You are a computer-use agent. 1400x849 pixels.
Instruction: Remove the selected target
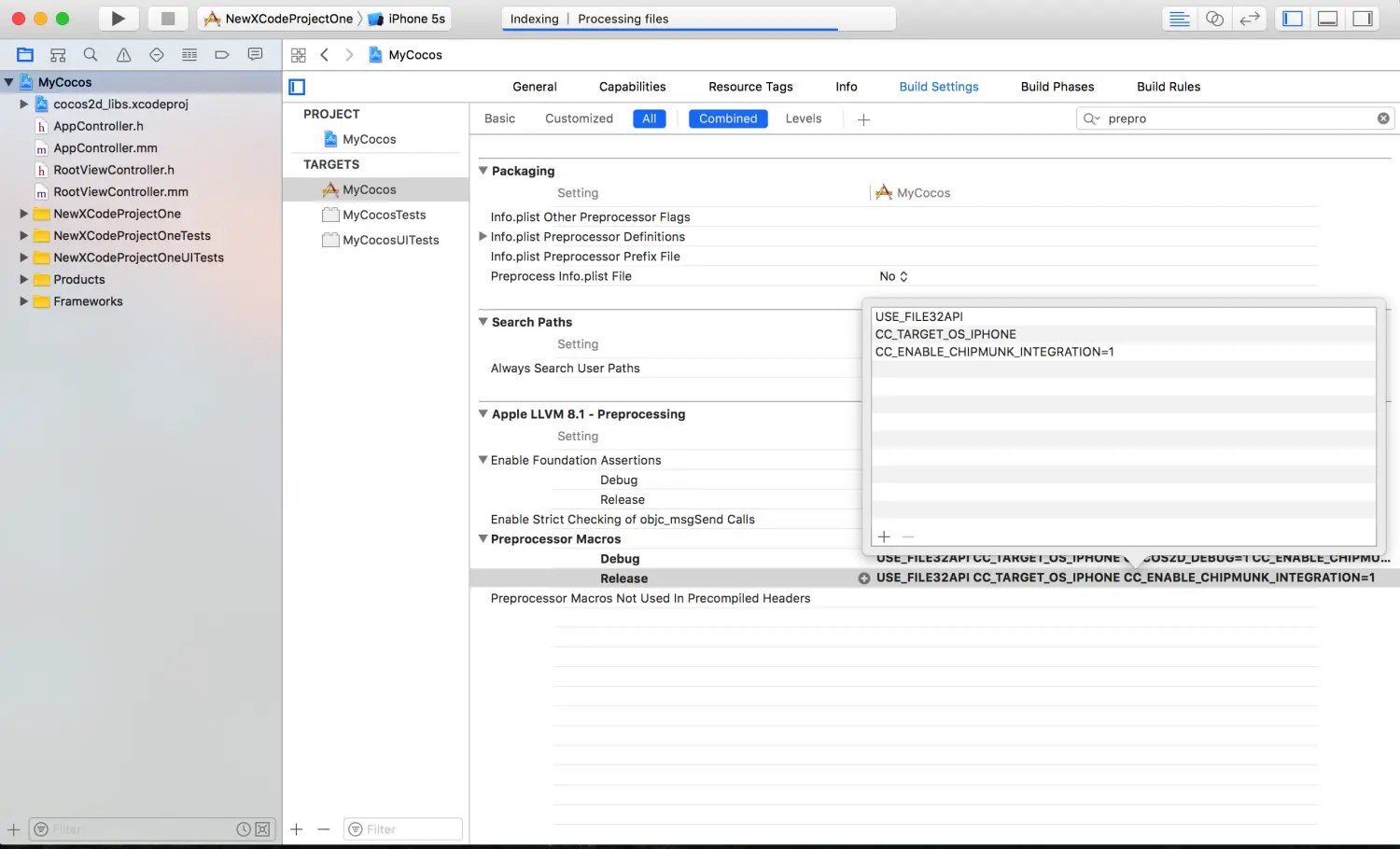(x=323, y=828)
